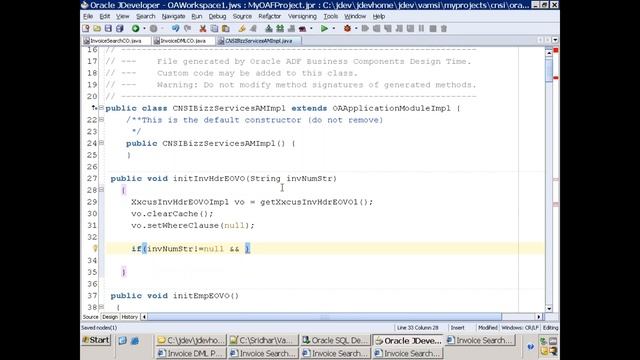The width and height of the screenshot is (640, 360).
Task: Click the Save All toolbar icon
Action: 120,29
